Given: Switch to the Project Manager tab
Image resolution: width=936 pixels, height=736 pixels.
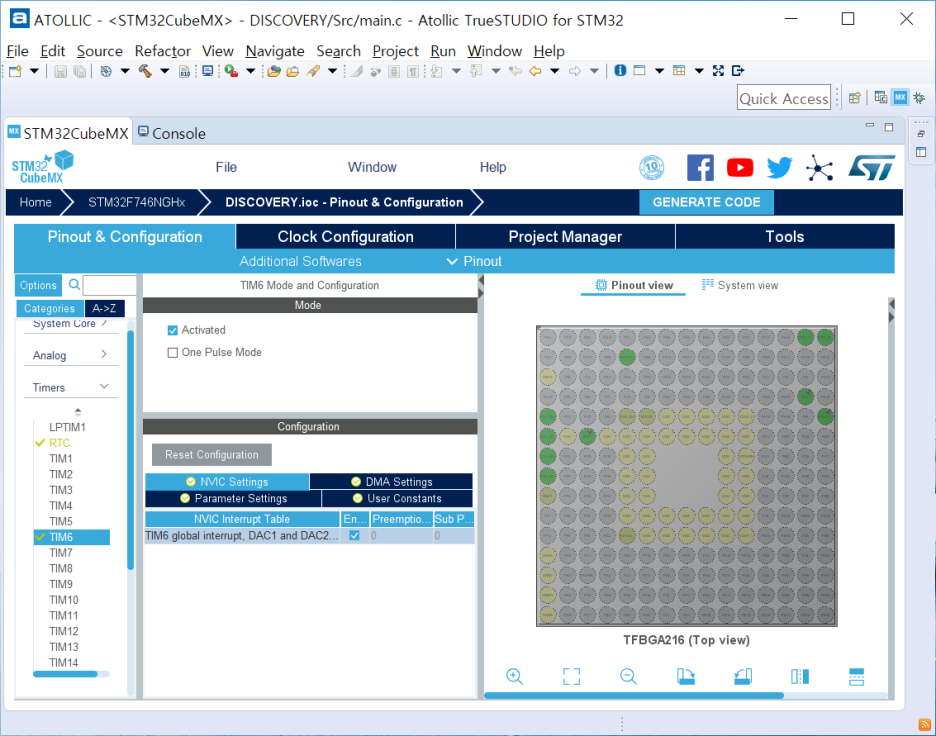Looking at the screenshot, I should point(565,236).
